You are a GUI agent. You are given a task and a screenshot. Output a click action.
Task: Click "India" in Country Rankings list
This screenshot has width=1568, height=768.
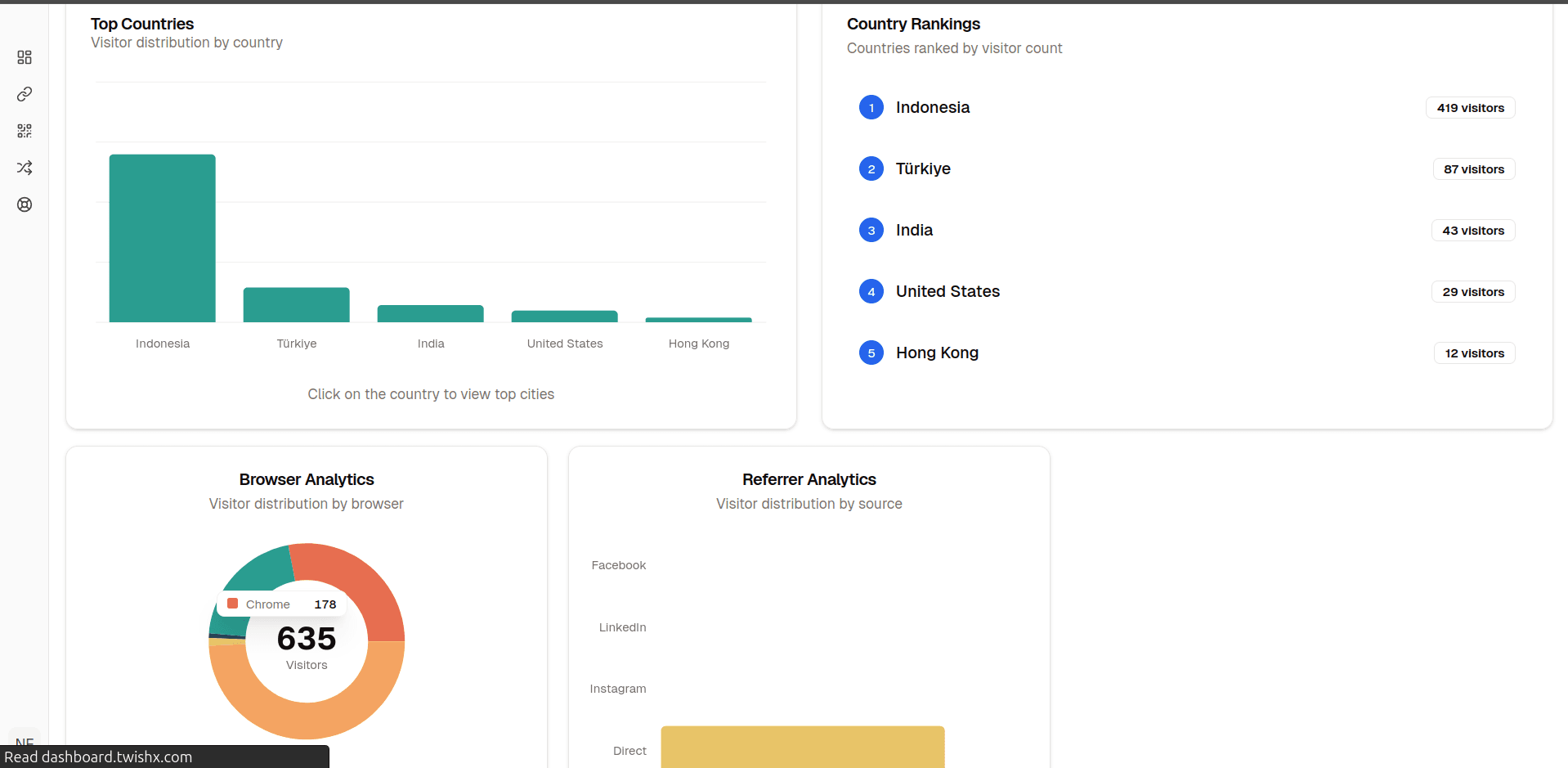(x=914, y=230)
